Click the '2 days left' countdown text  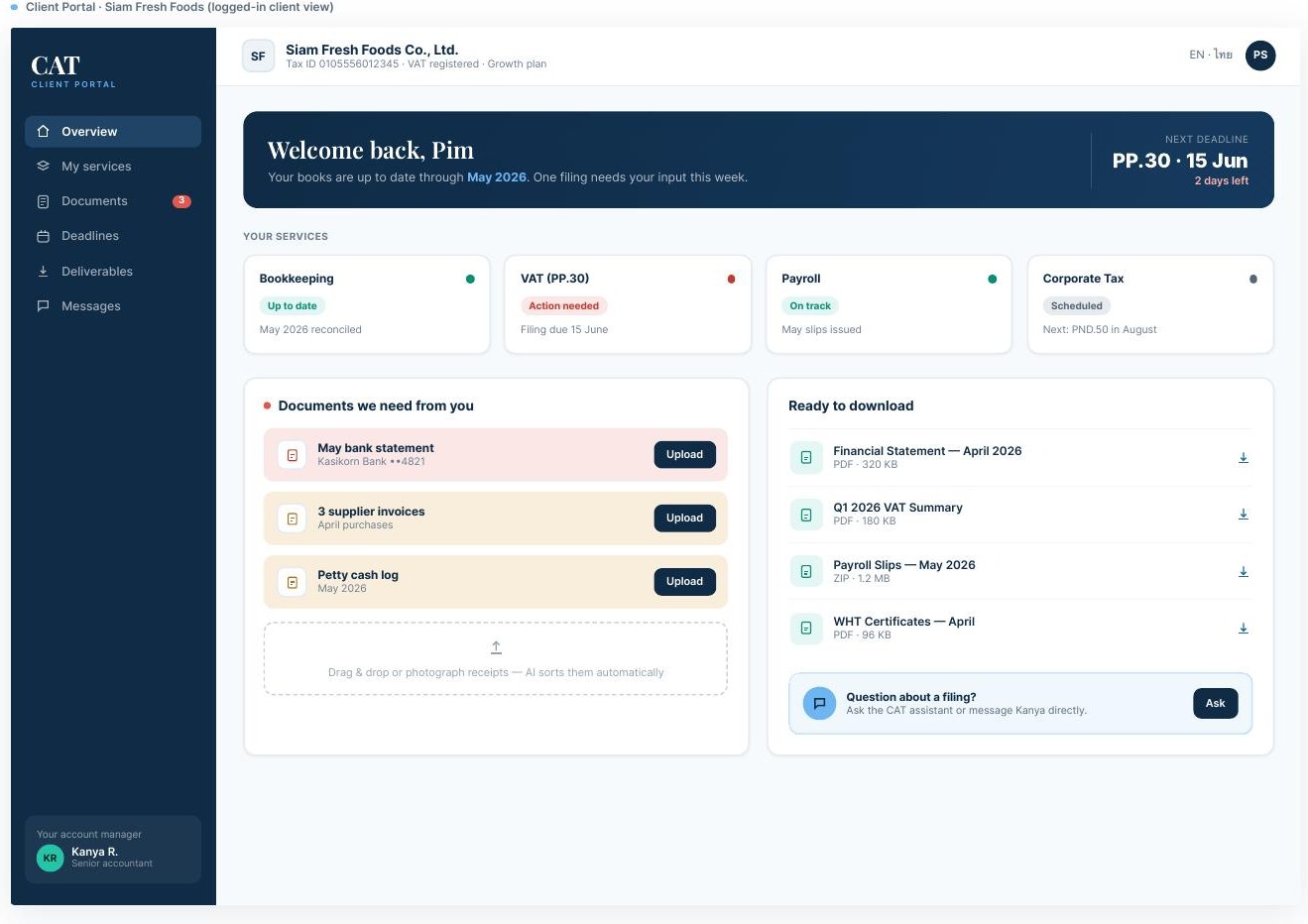[x=1221, y=180]
